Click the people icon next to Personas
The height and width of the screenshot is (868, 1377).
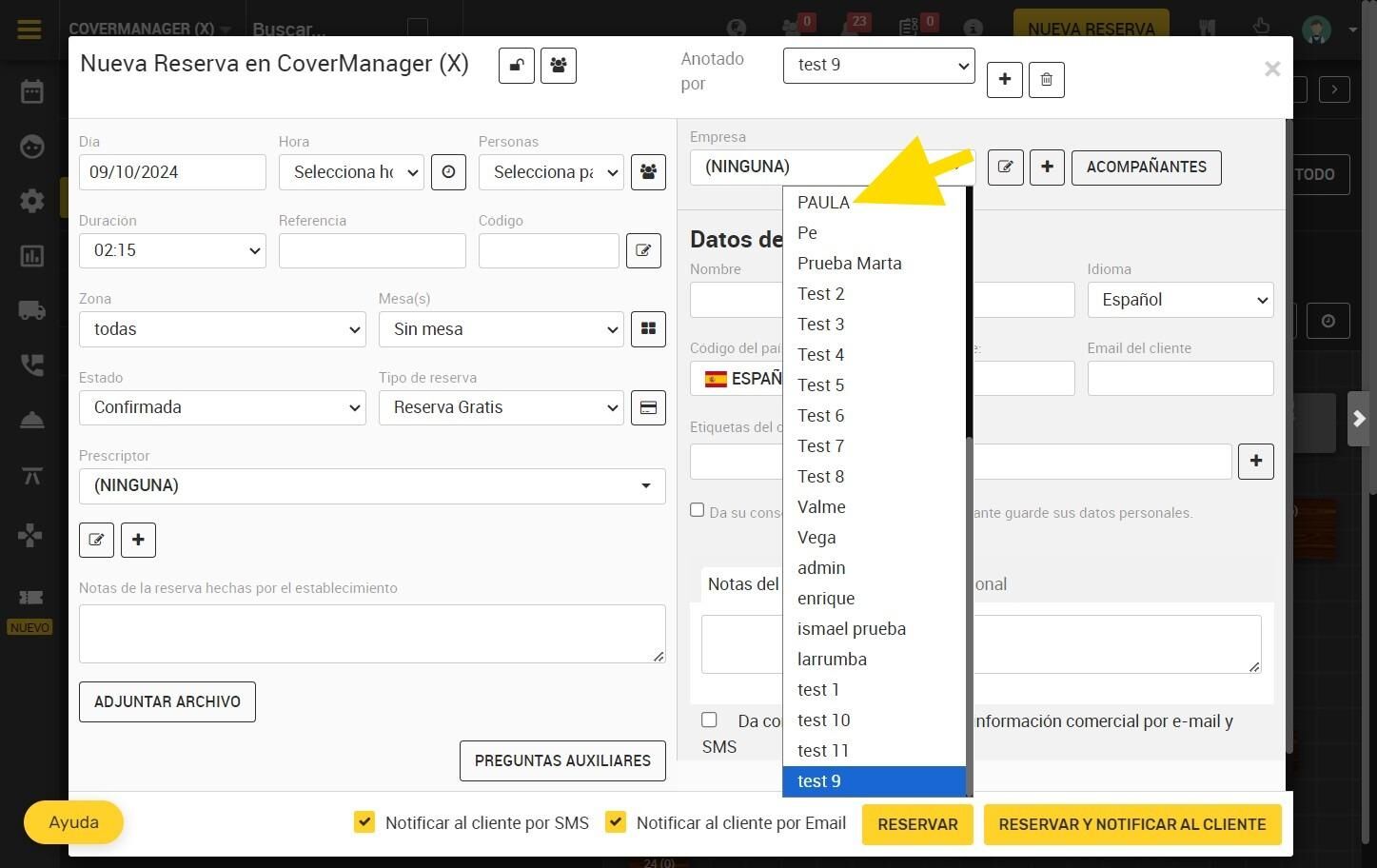pyautogui.click(x=648, y=172)
